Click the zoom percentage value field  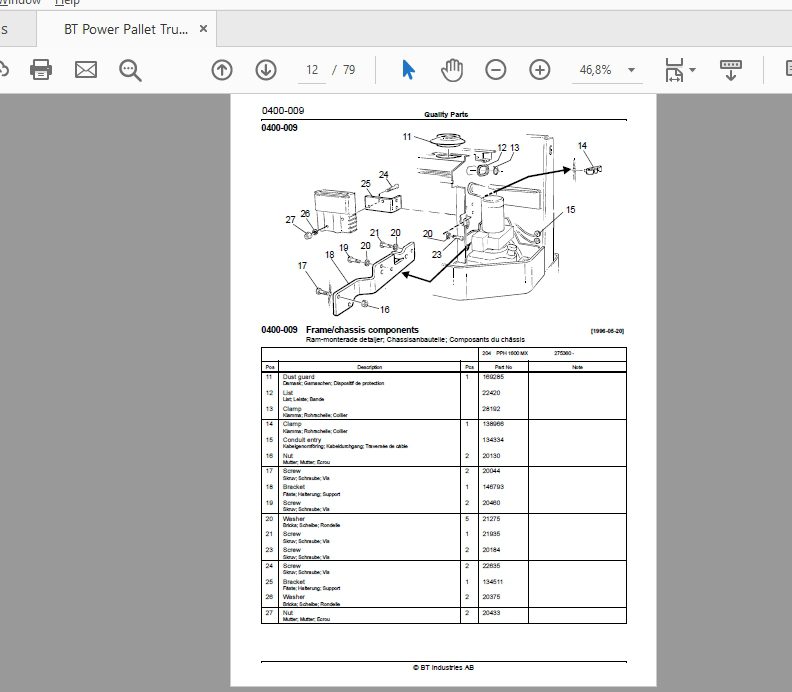point(596,70)
